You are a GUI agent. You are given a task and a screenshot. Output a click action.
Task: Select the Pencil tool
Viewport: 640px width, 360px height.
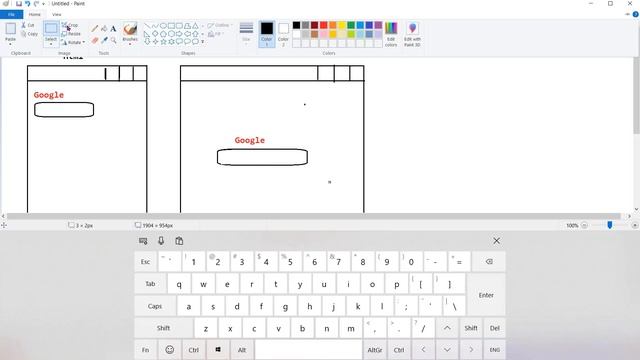[x=94, y=29]
